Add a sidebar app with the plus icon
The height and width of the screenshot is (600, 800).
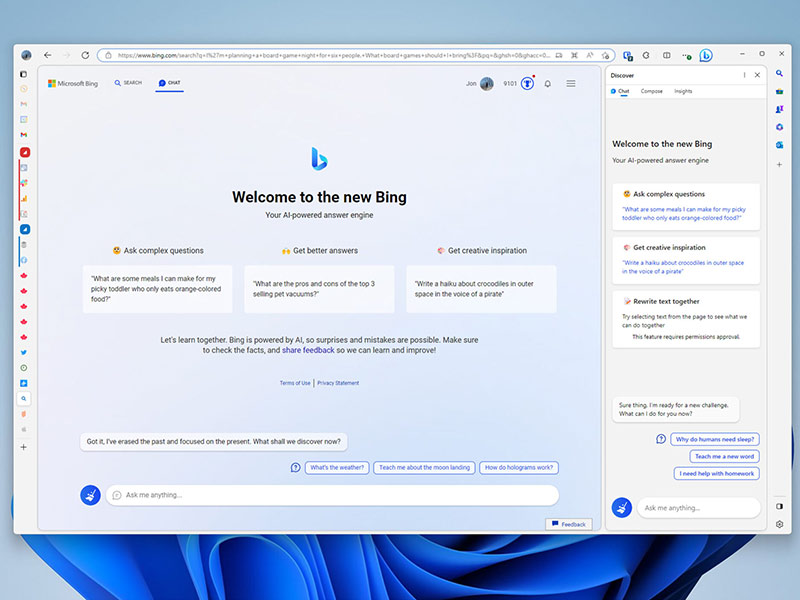[x=780, y=165]
